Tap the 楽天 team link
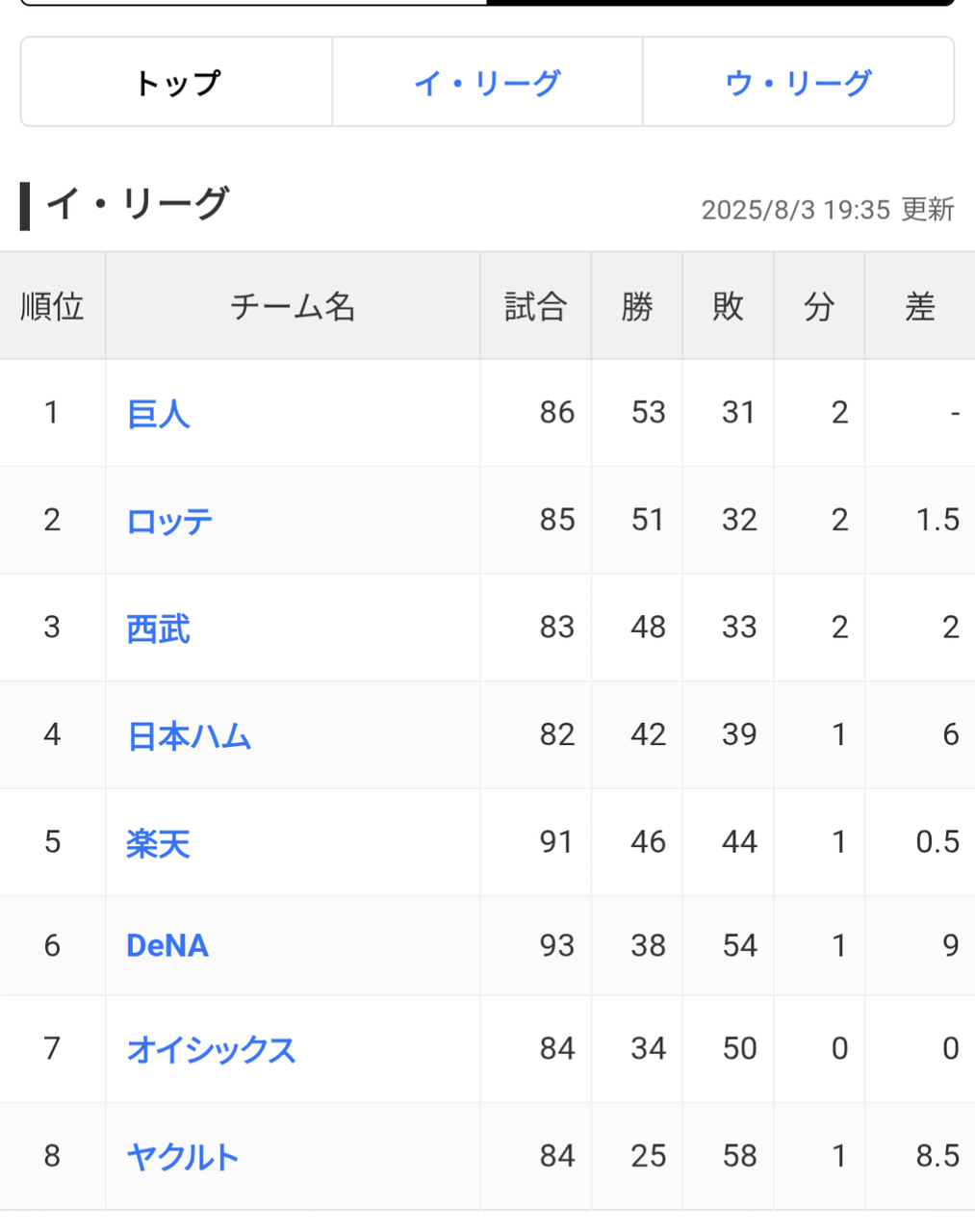 point(159,843)
